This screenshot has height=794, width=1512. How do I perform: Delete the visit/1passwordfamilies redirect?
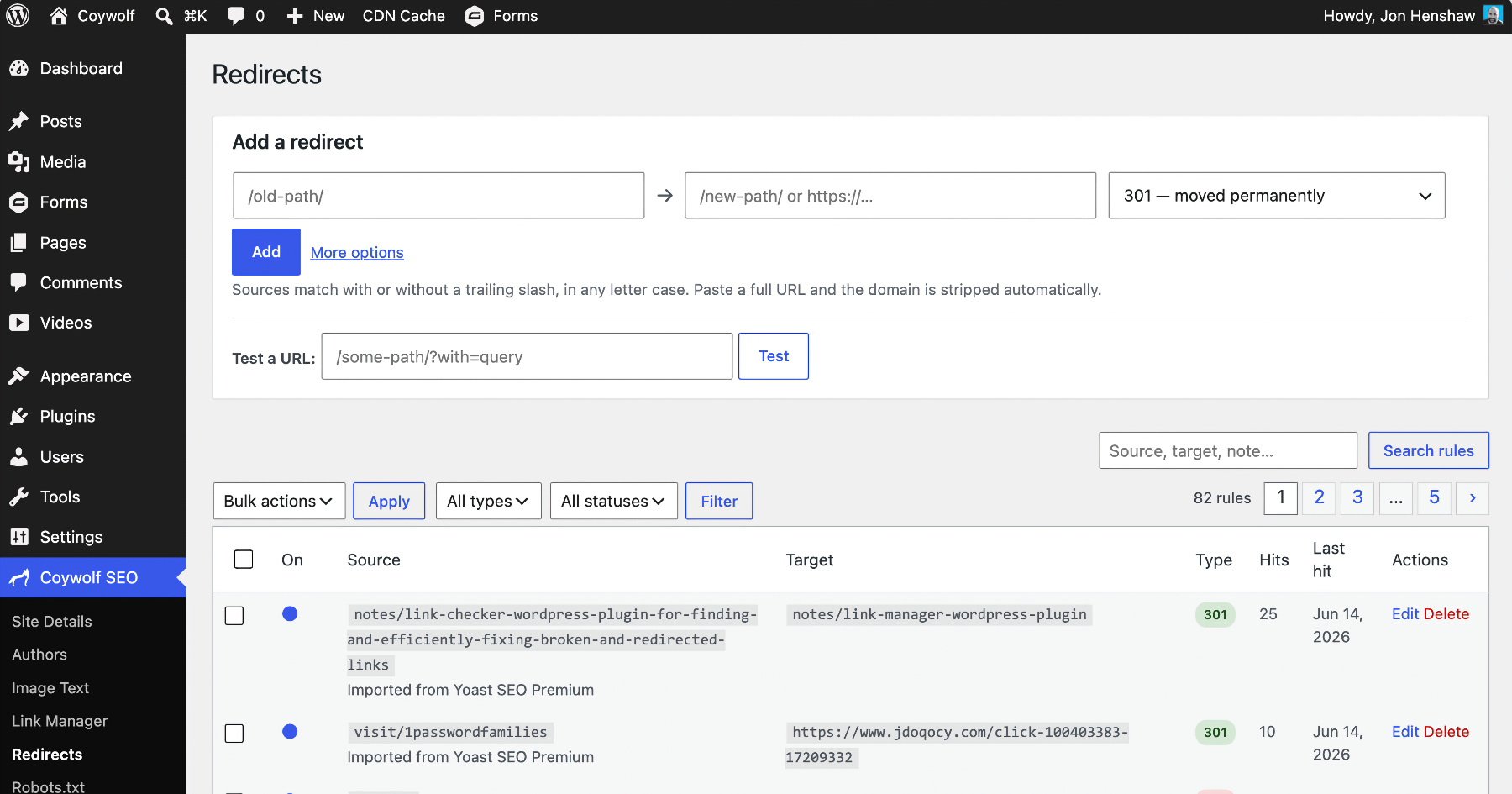click(1446, 732)
